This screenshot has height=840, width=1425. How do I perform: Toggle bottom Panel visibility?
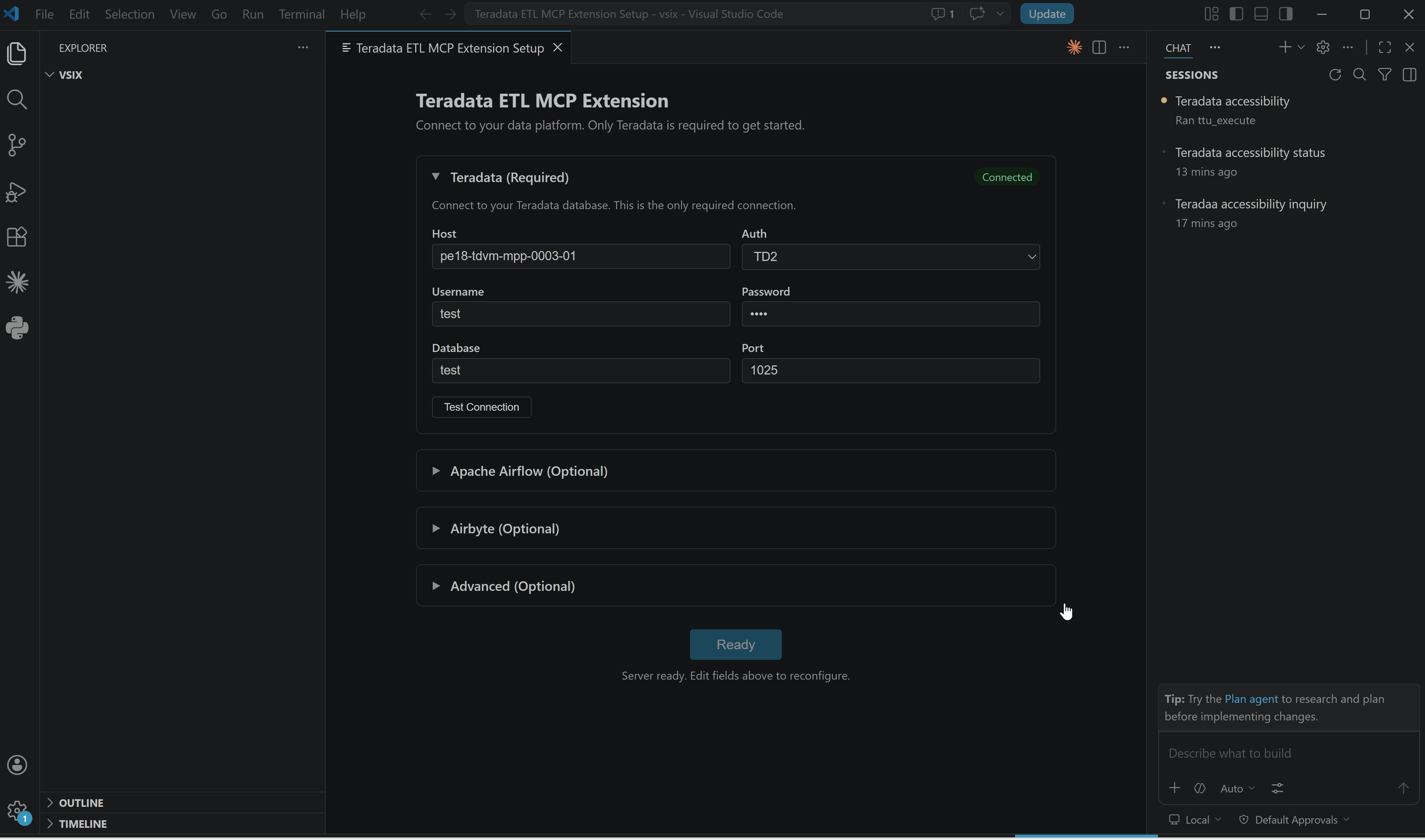(x=1261, y=14)
